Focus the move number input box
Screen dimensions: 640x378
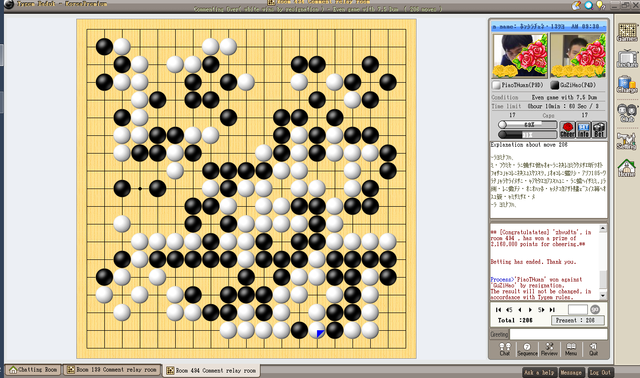tap(578, 309)
